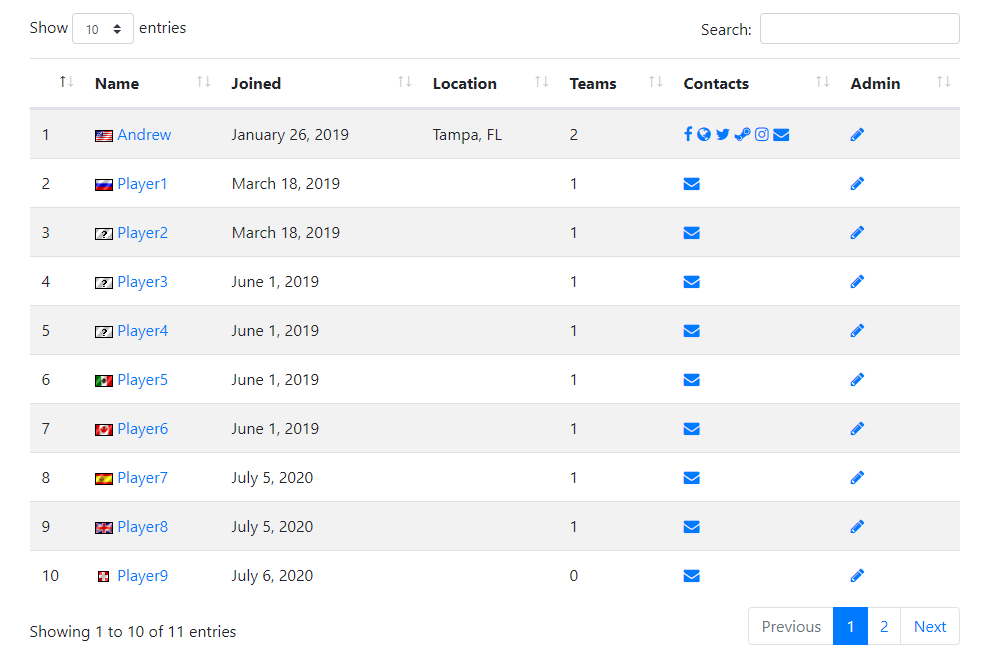Open Andrew's website globe icon

coord(704,134)
